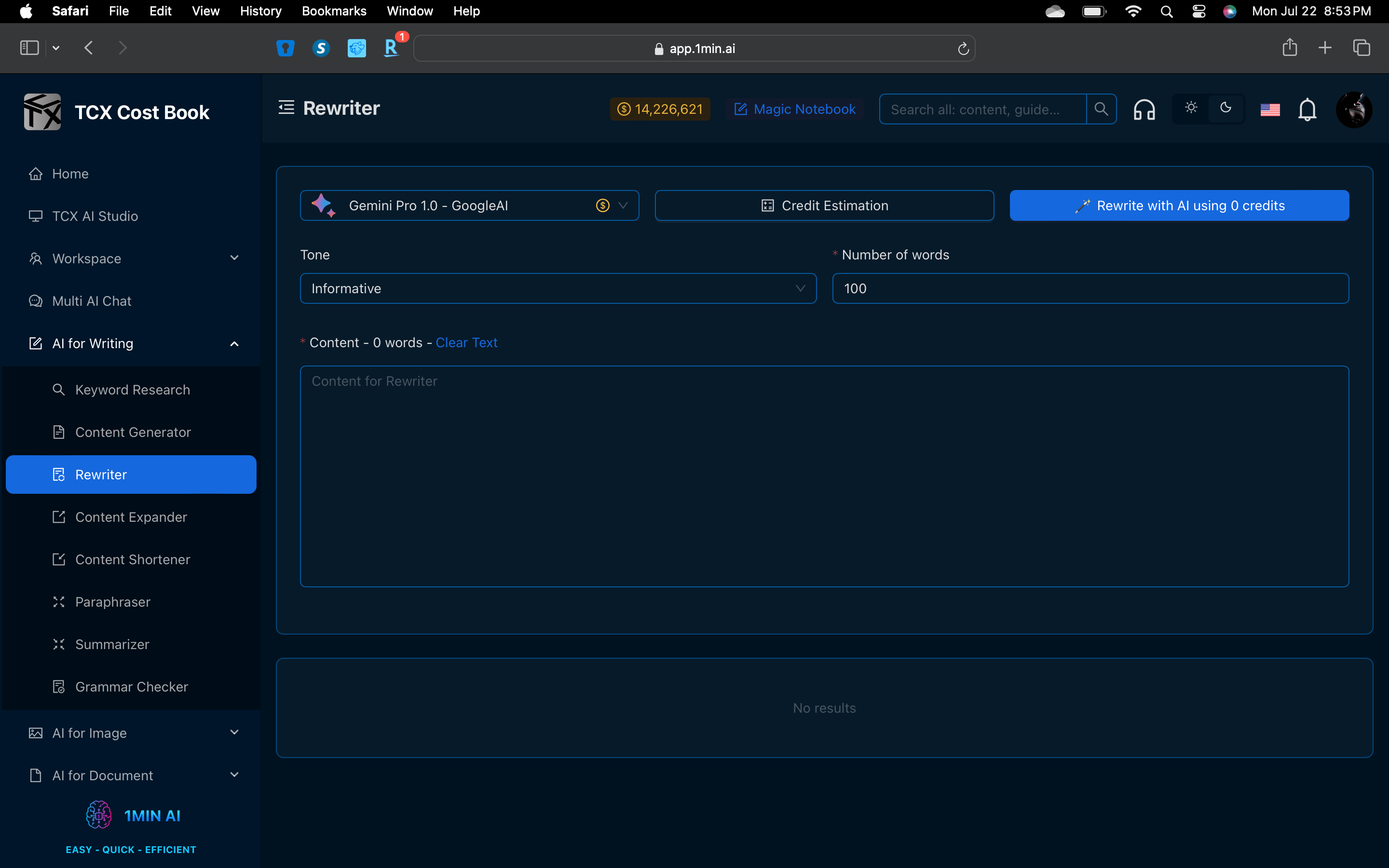
Task: Expand the Workspace section
Action: point(131,258)
